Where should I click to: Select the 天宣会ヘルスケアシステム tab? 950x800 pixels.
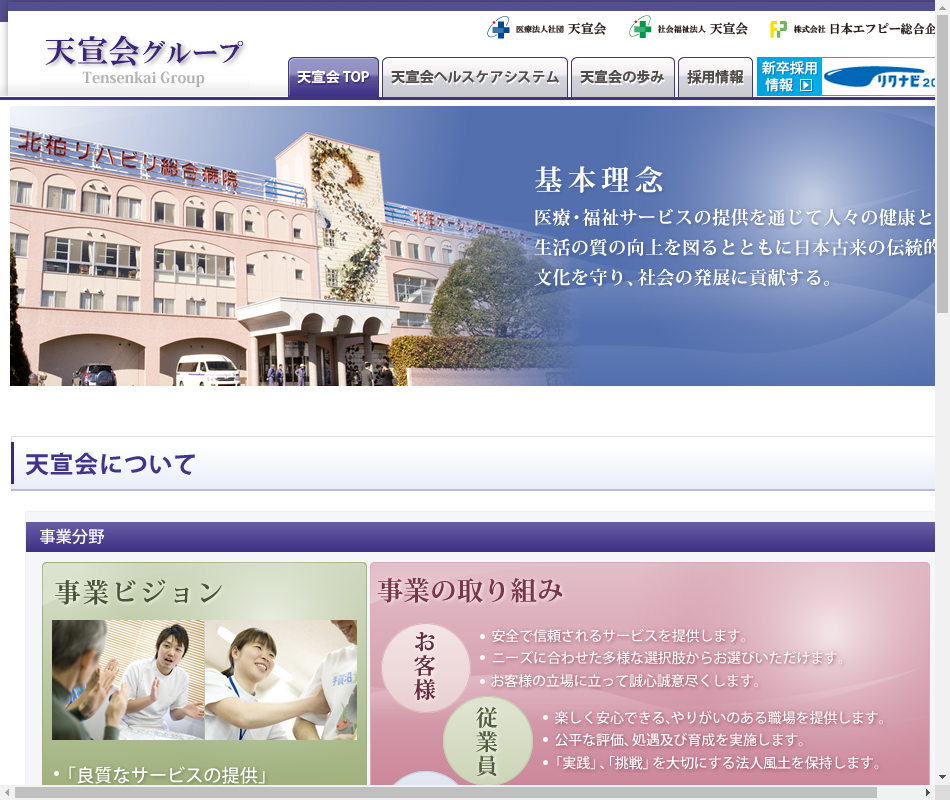point(475,77)
